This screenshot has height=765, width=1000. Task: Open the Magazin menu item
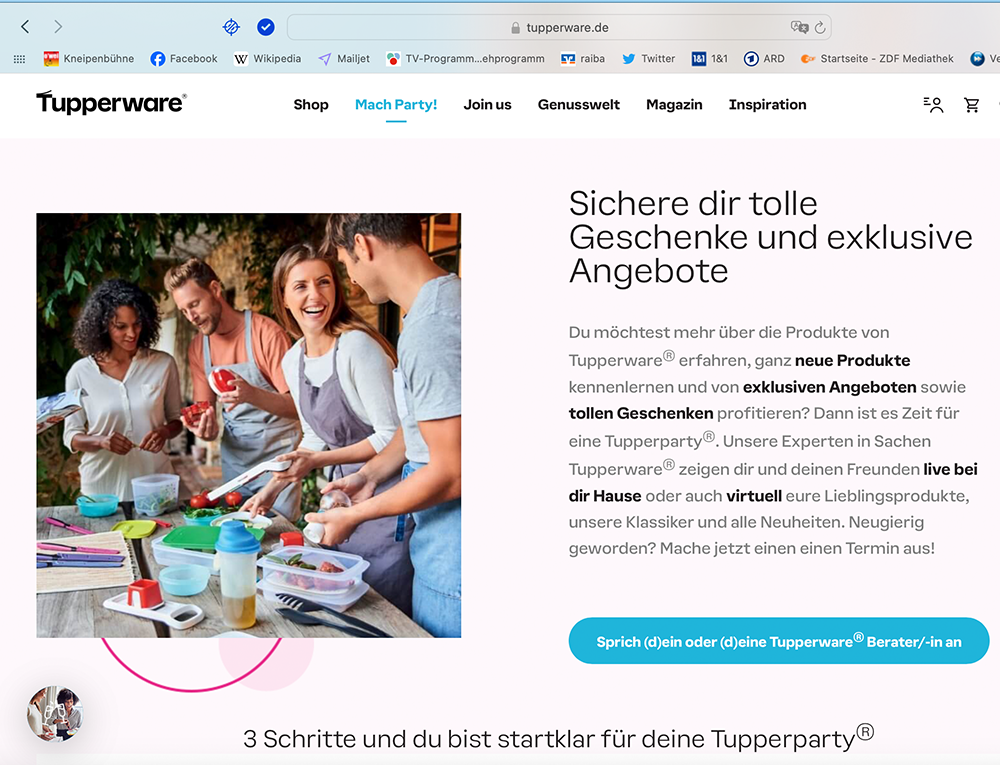click(x=674, y=105)
